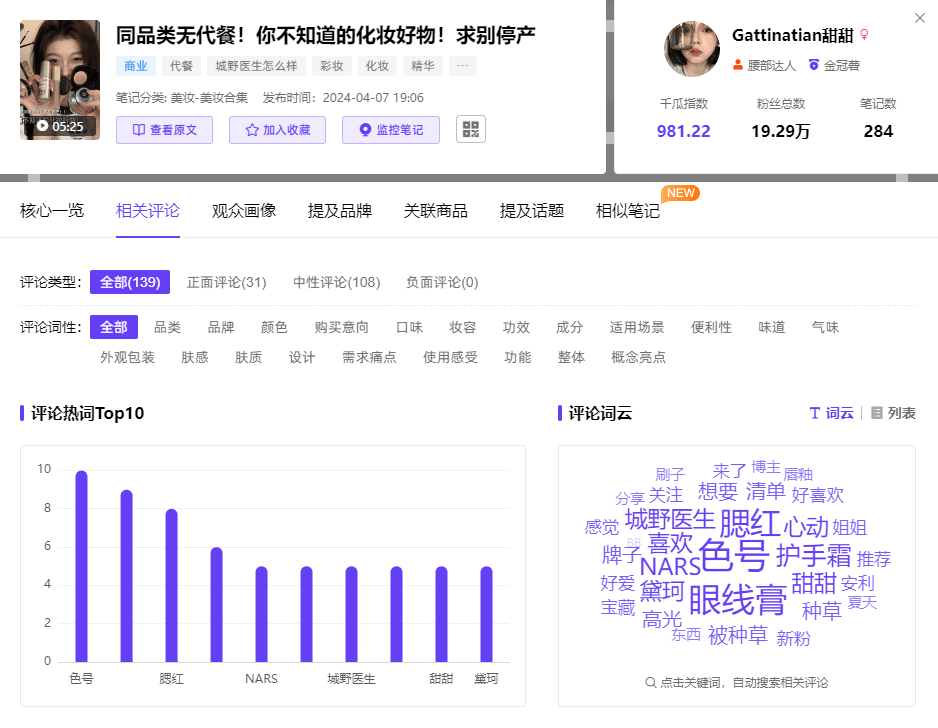The width and height of the screenshot is (938, 728).
Task: Switch to 列表 view
Action: tap(893, 413)
